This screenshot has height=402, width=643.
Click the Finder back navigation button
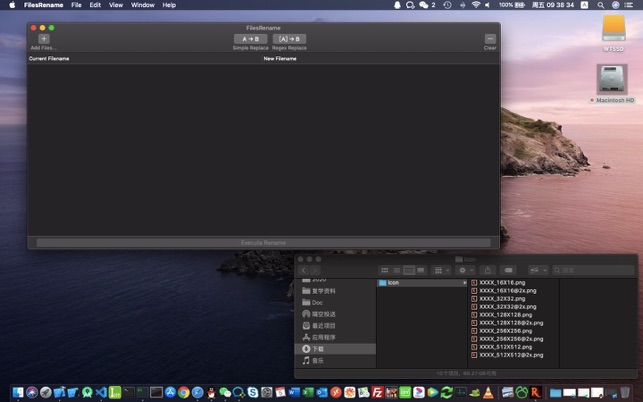304,270
